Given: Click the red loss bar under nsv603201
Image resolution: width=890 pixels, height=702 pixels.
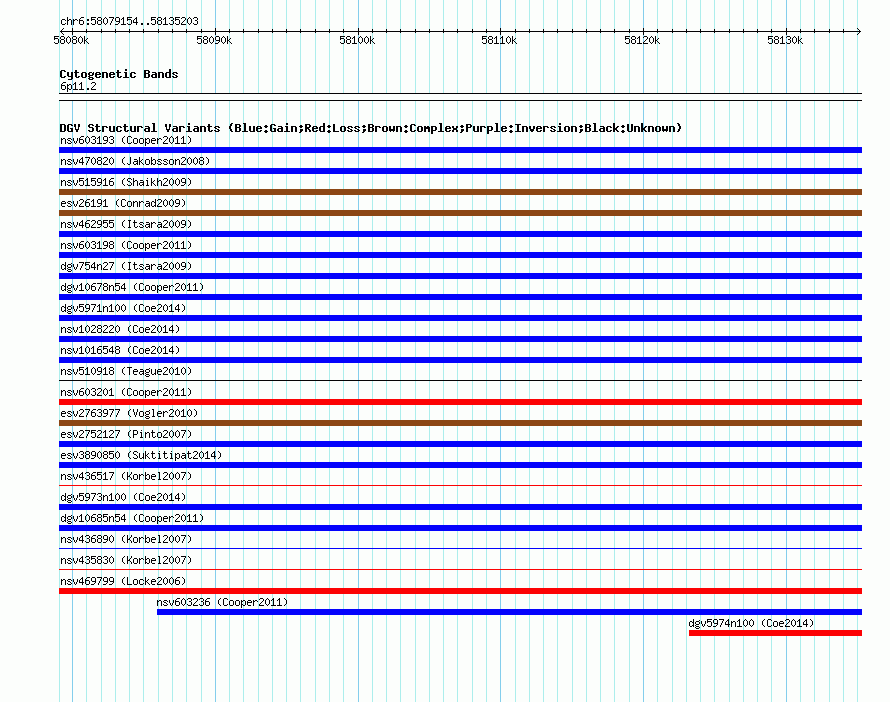Looking at the screenshot, I should (x=460, y=402).
